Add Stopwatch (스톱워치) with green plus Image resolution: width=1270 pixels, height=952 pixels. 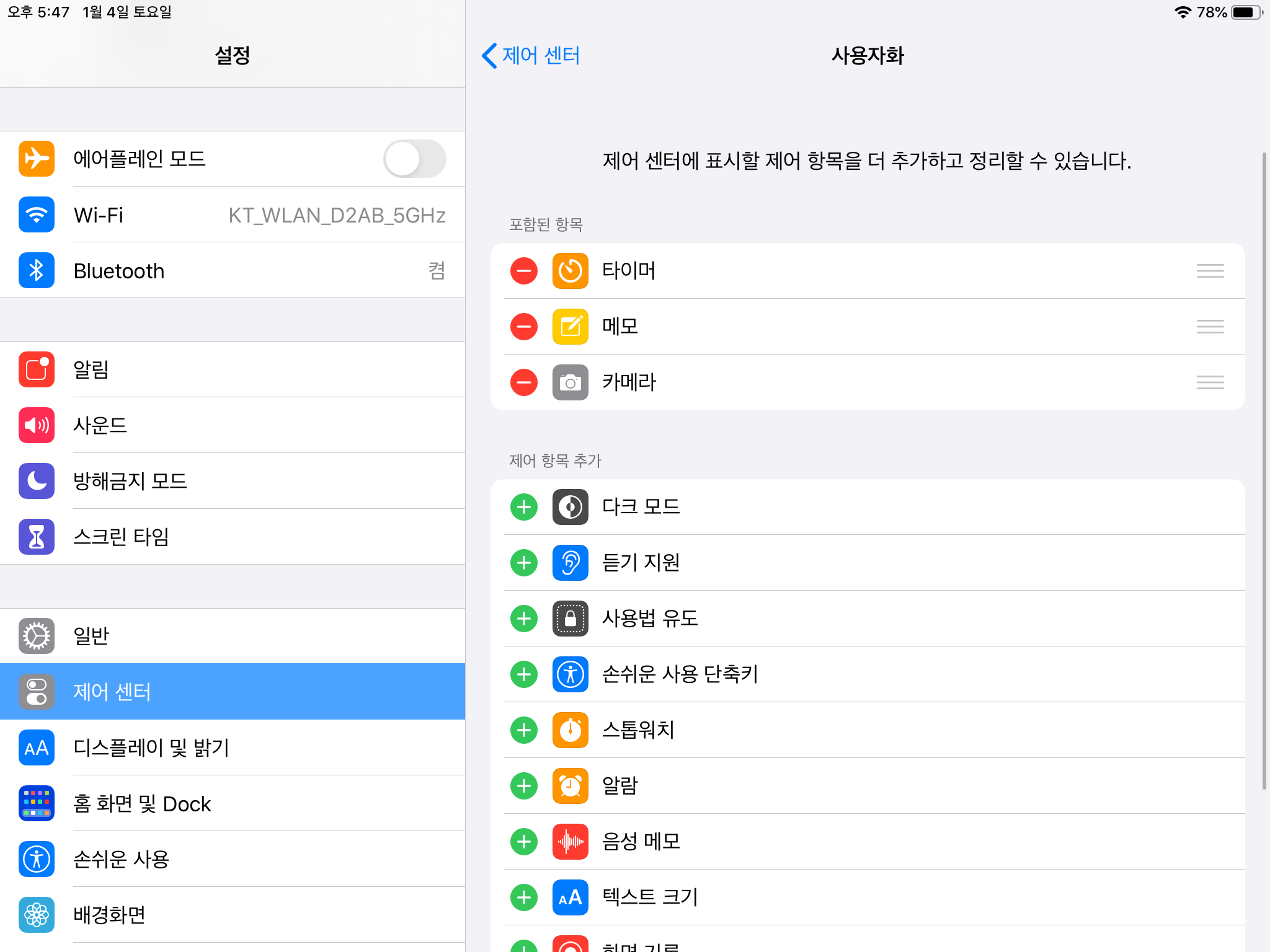tap(524, 730)
